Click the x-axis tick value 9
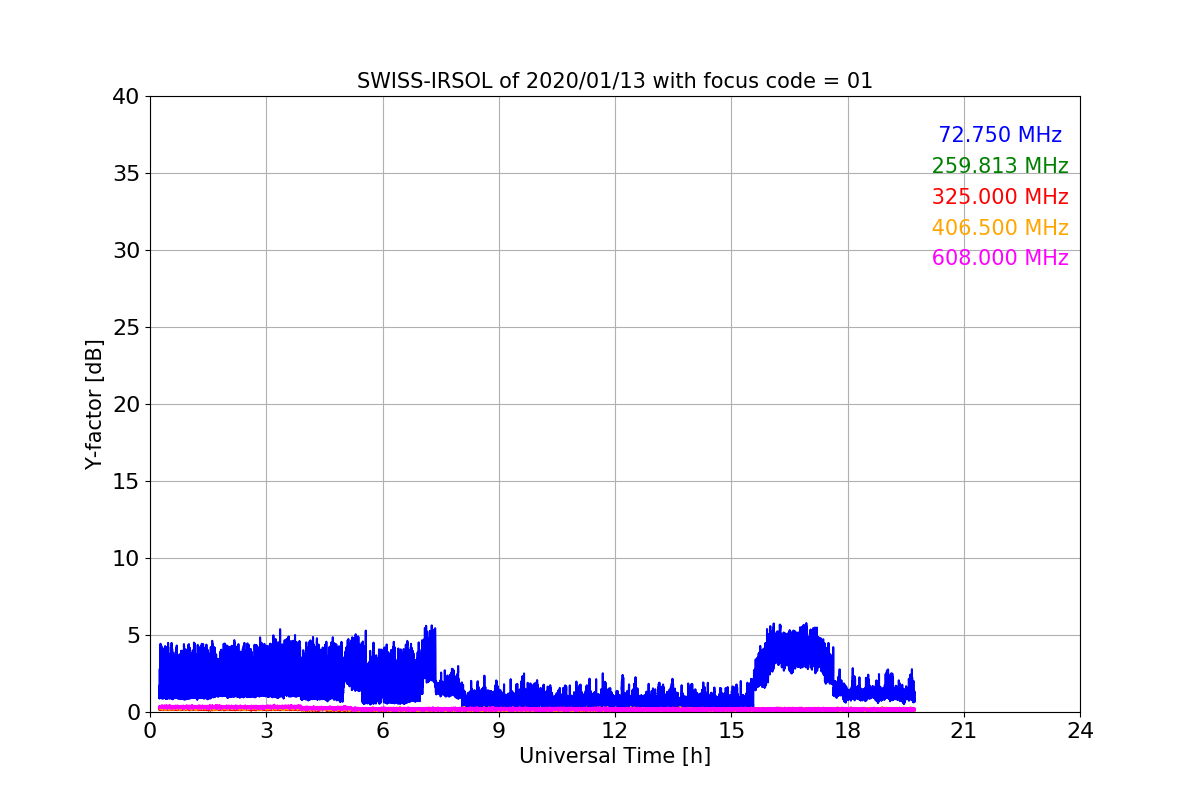This screenshot has height=800, width=1200. click(498, 731)
